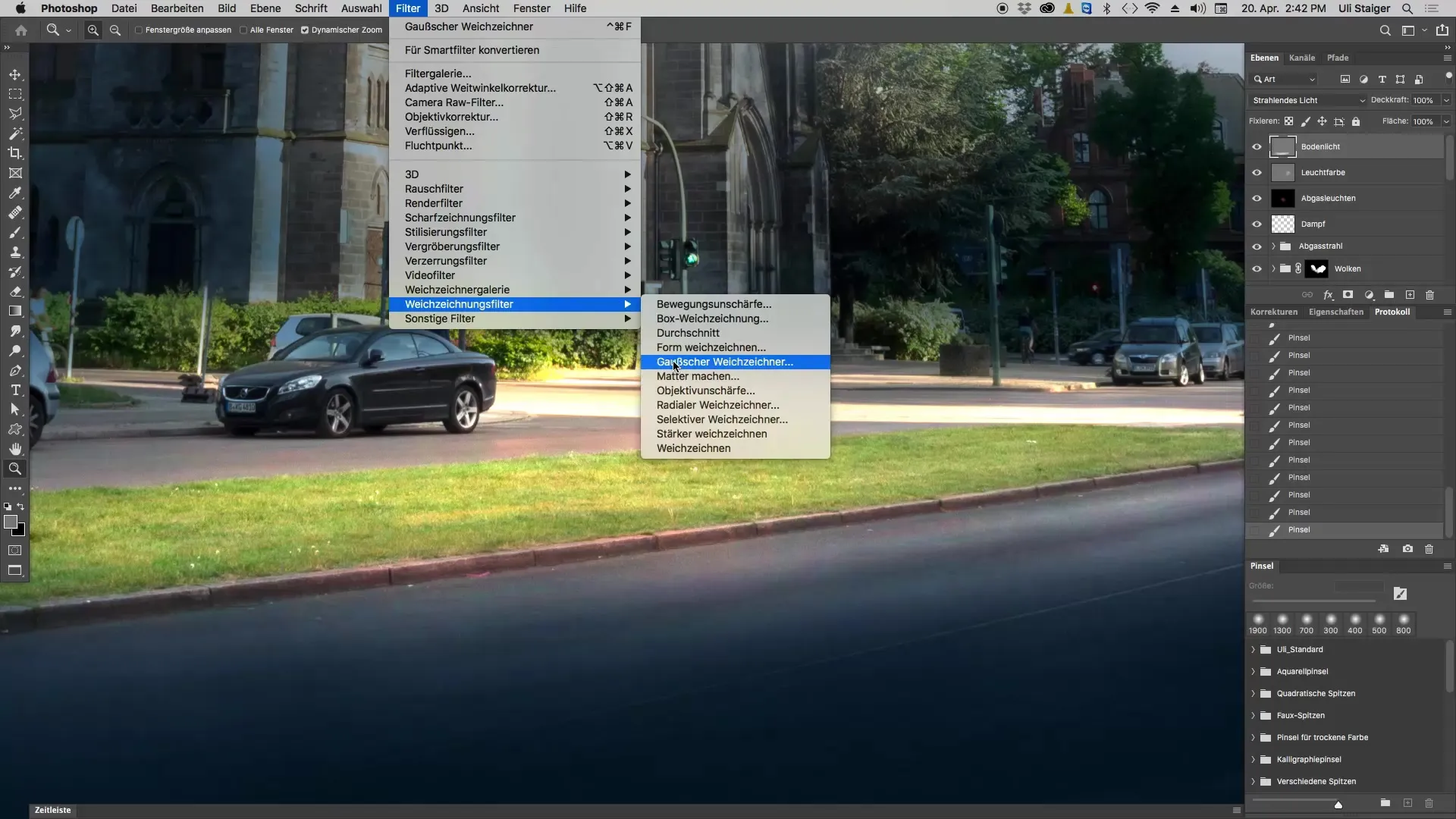Click the Wi-Fi status icon
This screenshot has height=819, width=1456.
click(1152, 8)
